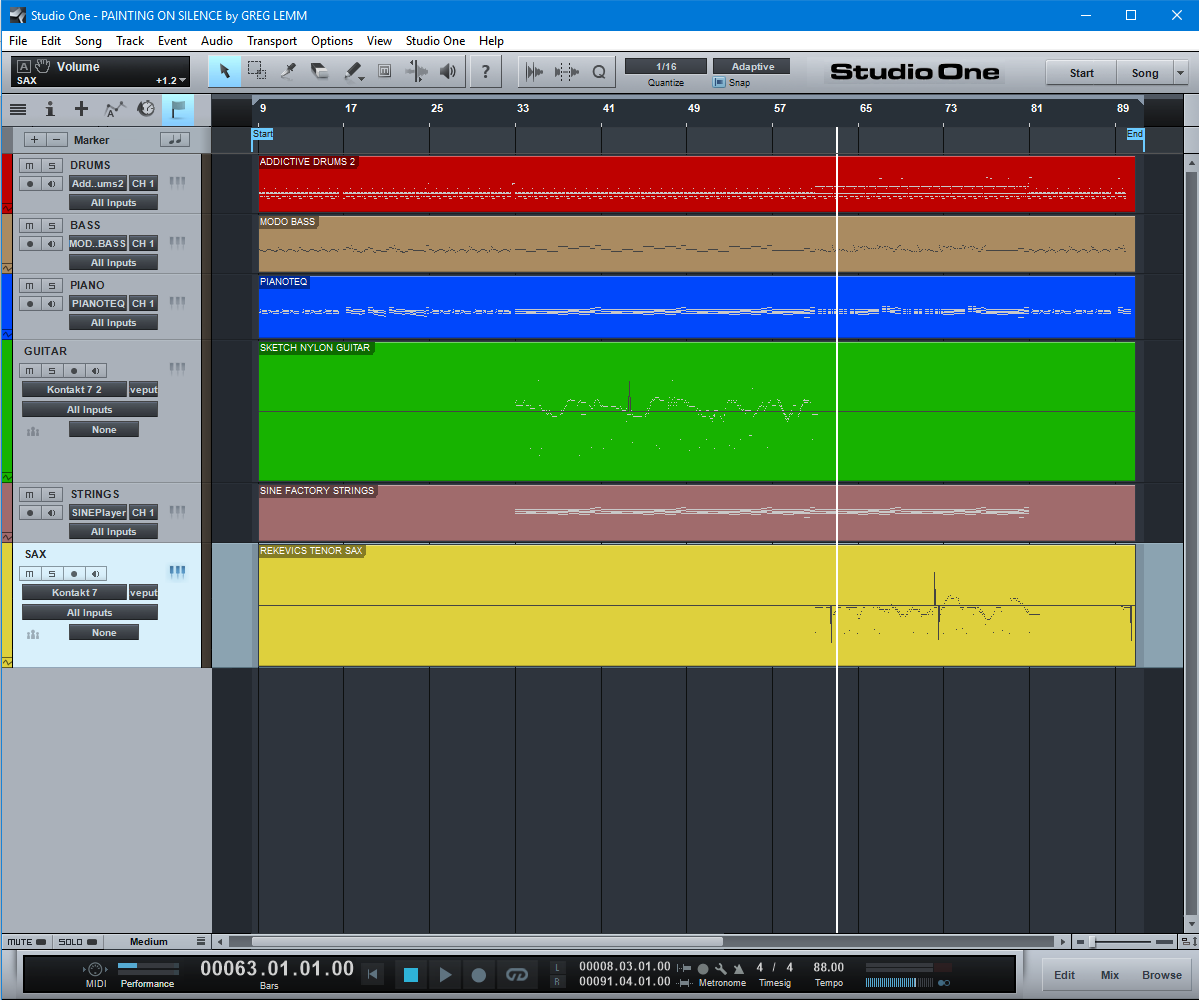
Task: Click the tempo clock icon above tracks
Action: tap(145, 109)
